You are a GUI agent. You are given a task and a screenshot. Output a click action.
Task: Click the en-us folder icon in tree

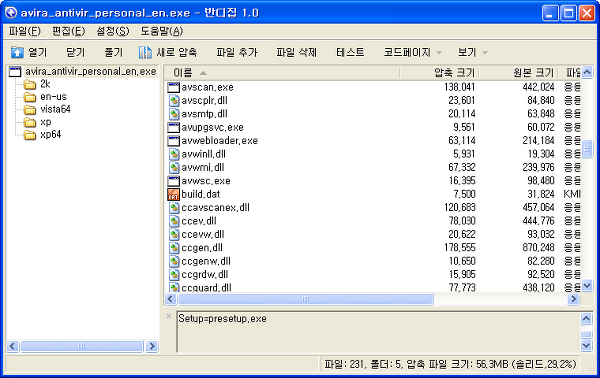click(30, 97)
